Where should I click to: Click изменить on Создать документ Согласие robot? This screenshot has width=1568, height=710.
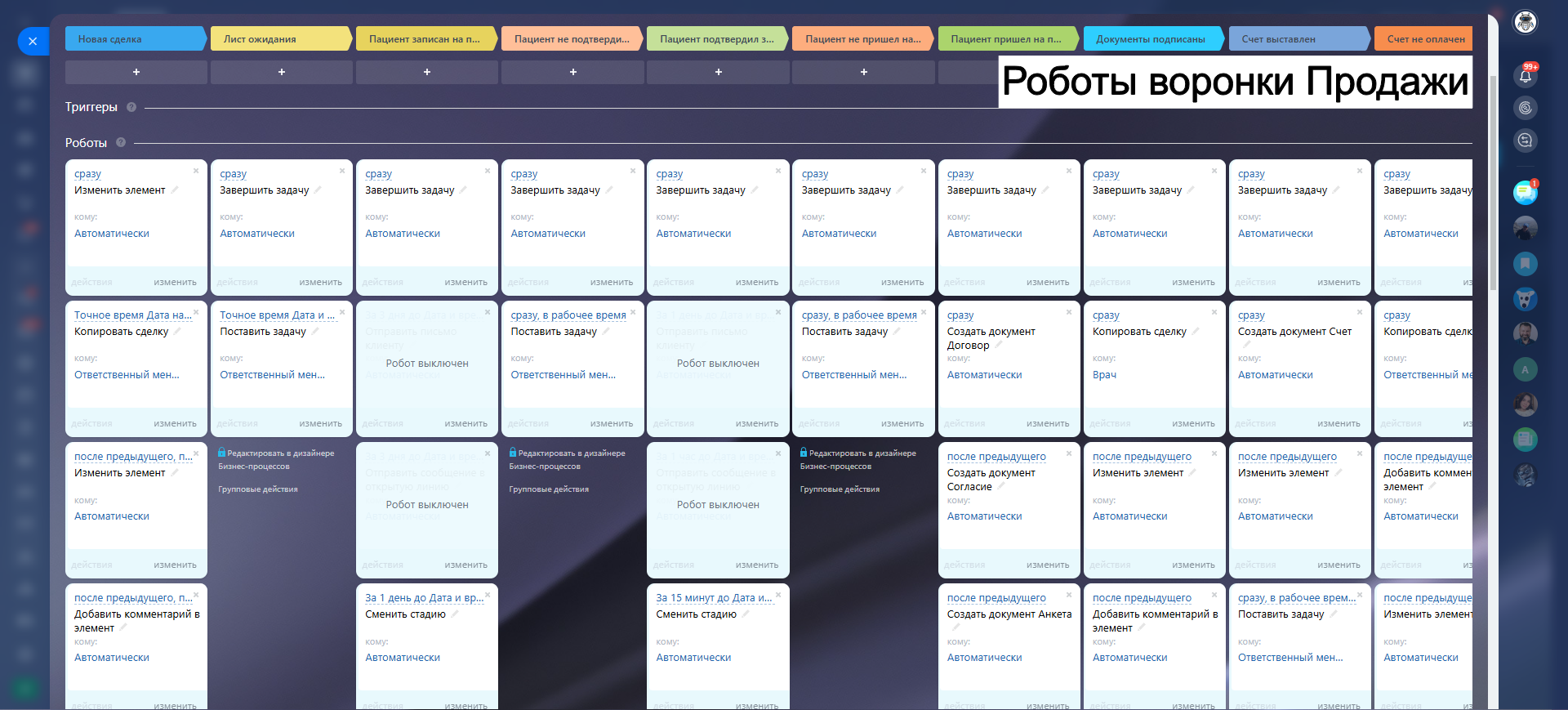tap(1048, 565)
